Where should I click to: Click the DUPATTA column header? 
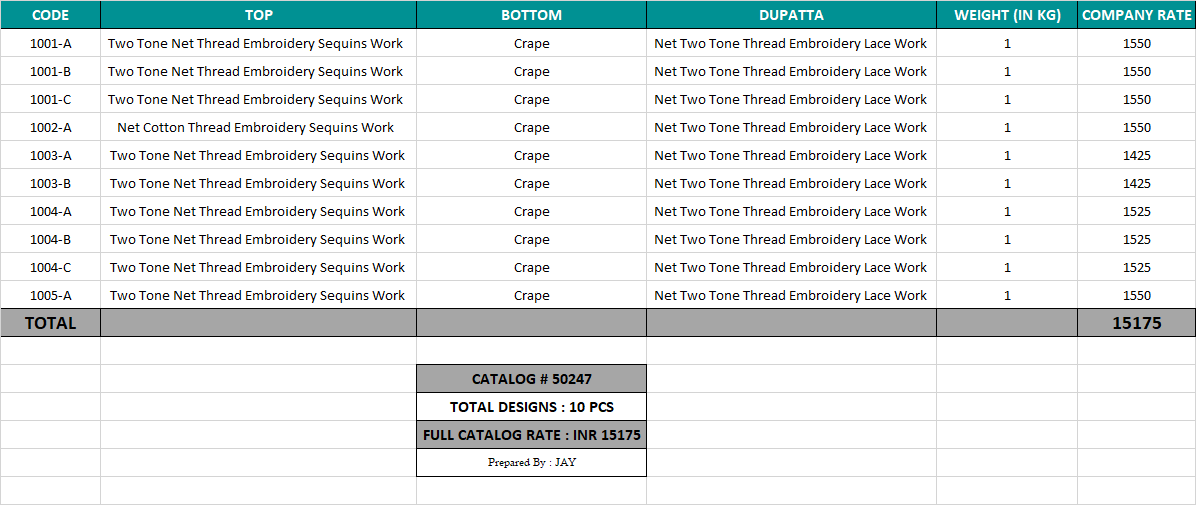pyautogui.click(x=791, y=15)
